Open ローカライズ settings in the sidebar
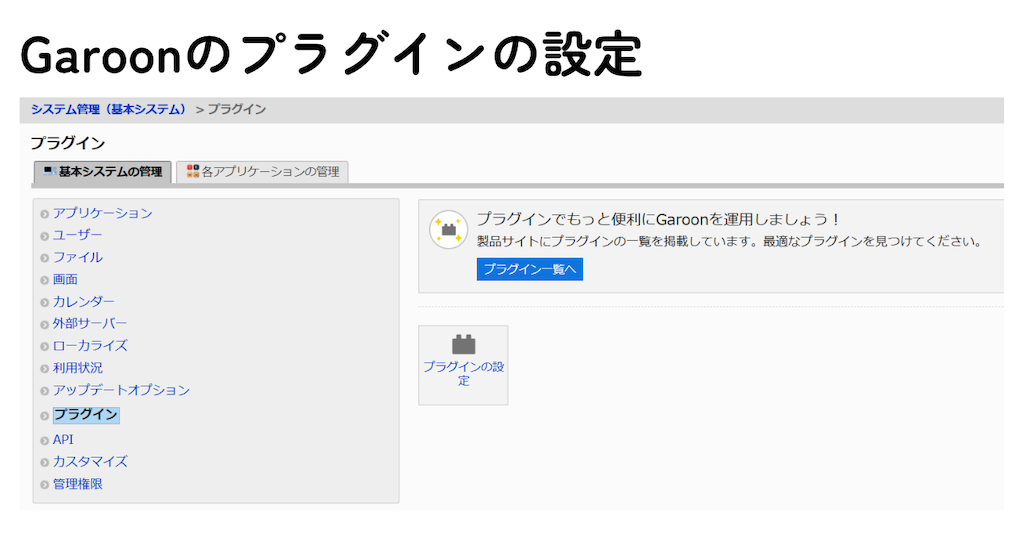 [x=90, y=345]
